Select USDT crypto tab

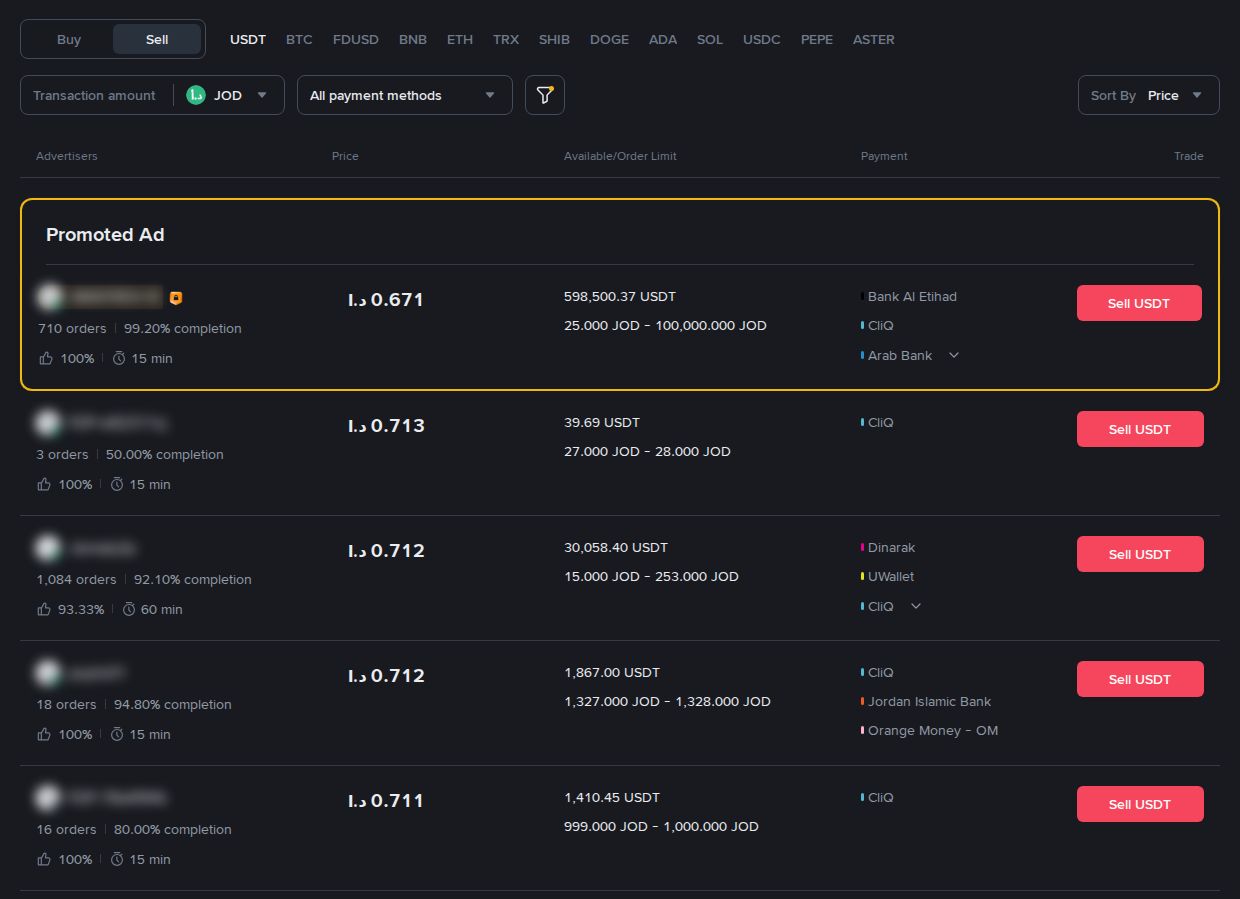click(248, 40)
